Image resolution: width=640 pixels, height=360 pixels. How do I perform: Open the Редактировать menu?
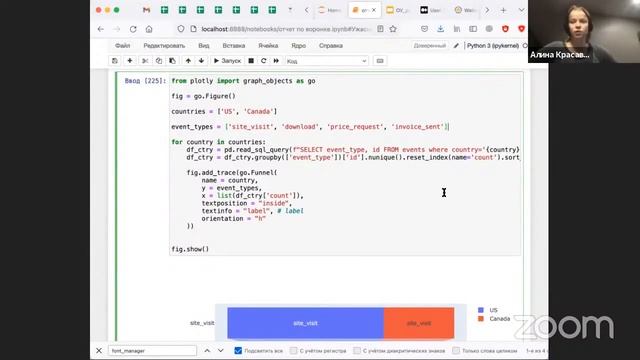[x=164, y=46]
